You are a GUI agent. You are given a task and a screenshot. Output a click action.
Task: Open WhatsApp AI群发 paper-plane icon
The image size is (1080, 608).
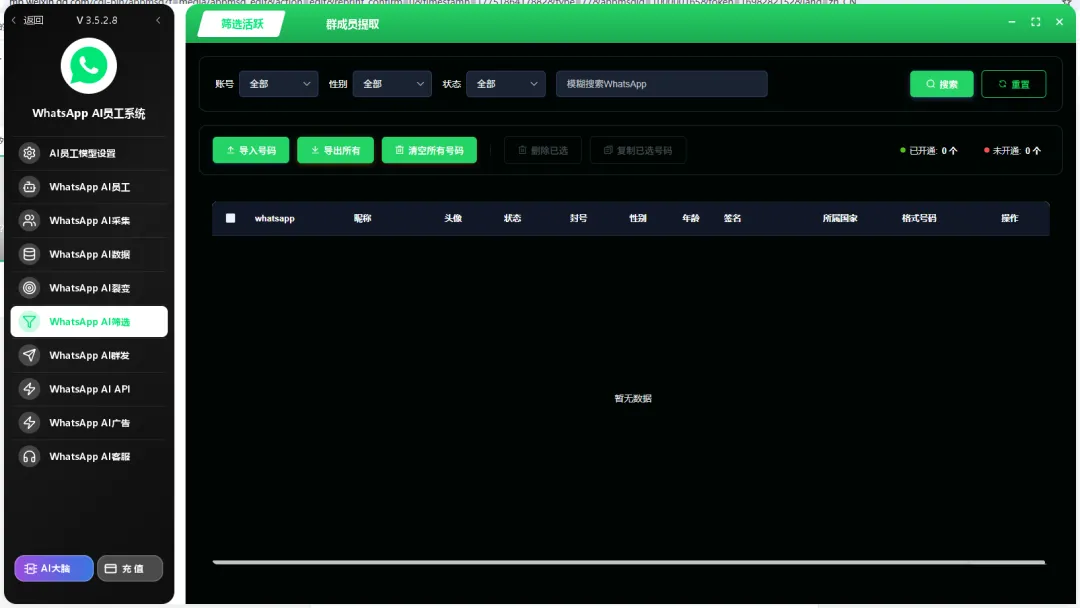click(29, 355)
